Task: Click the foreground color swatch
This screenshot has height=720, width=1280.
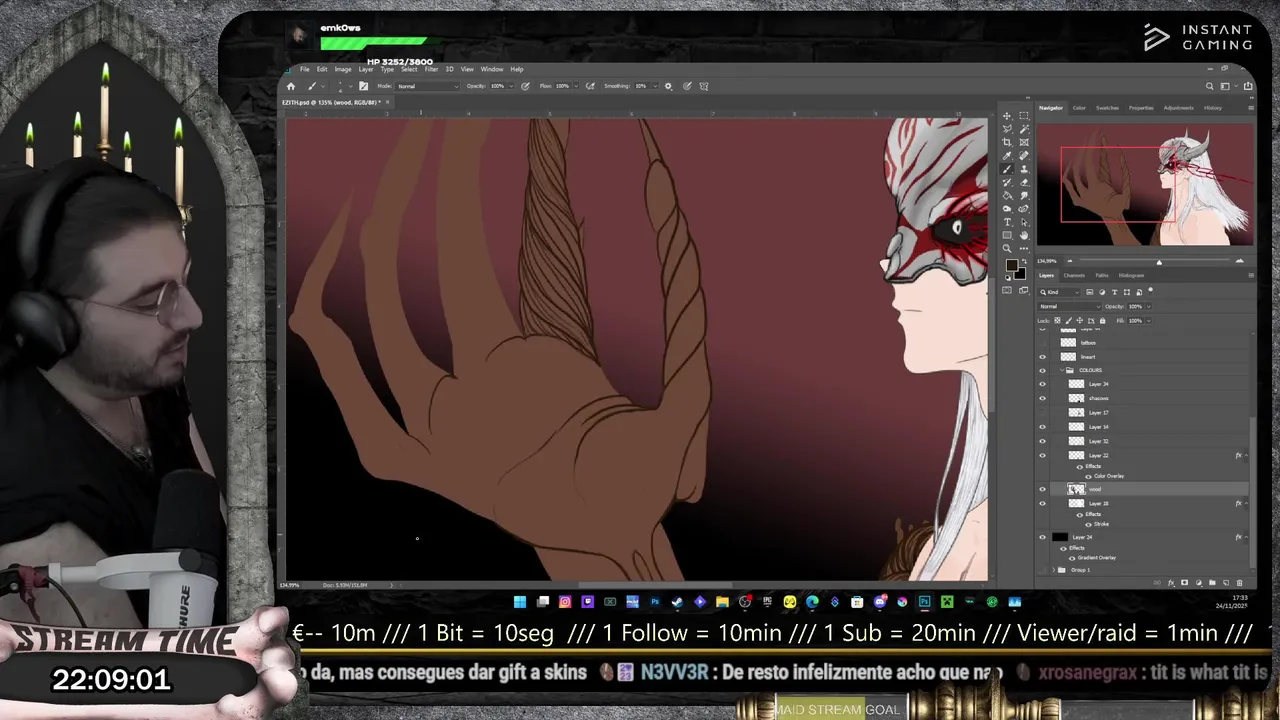Action: click(x=1011, y=265)
